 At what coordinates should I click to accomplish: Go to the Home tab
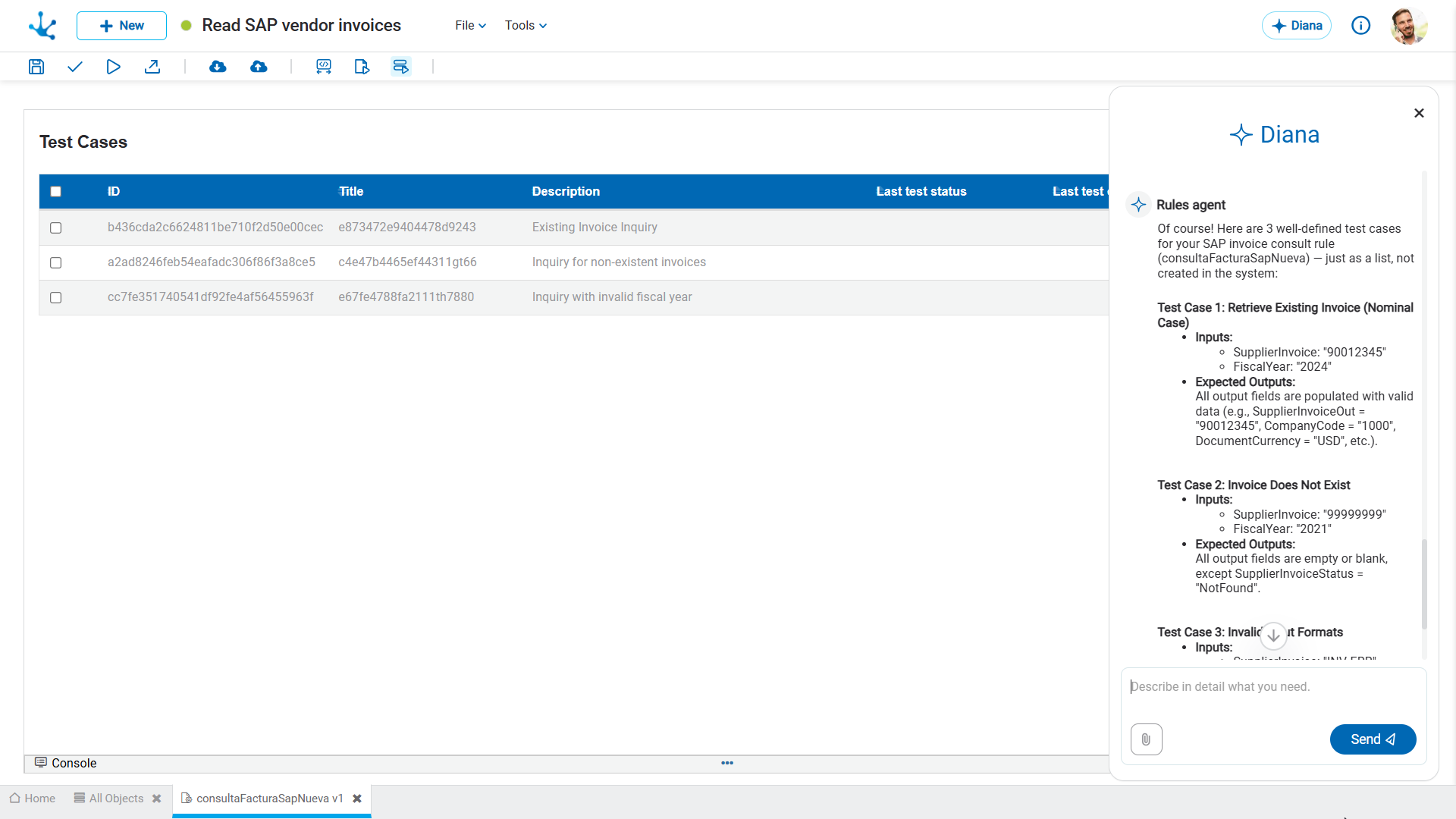tap(33, 799)
